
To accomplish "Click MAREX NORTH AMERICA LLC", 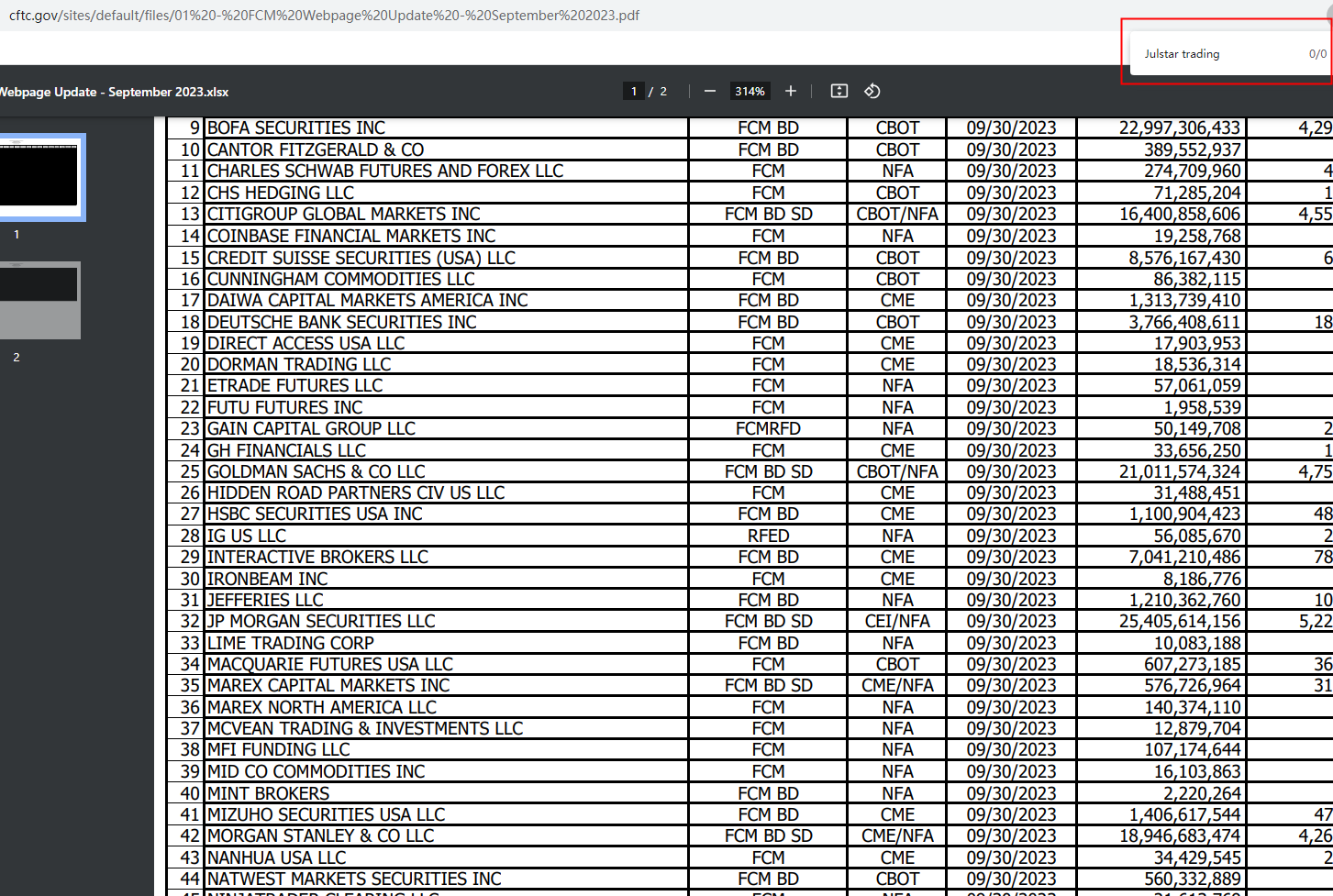I will point(322,707).
